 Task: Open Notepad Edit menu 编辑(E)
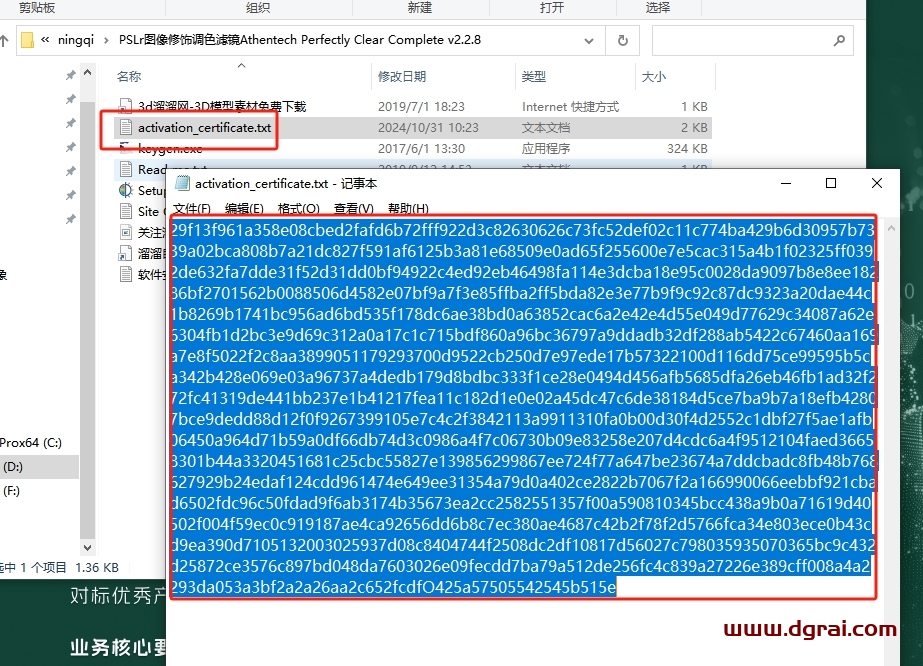tap(244, 208)
